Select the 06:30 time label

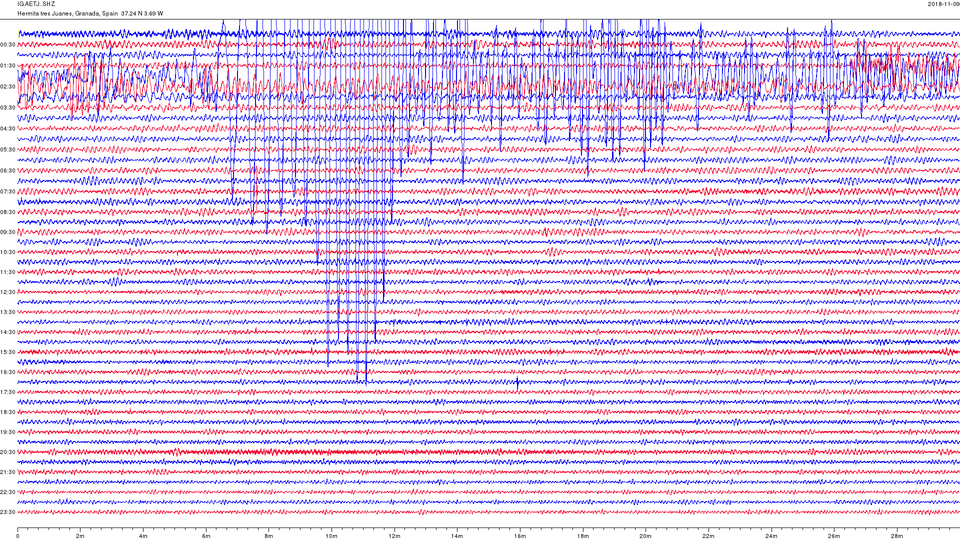(8, 170)
